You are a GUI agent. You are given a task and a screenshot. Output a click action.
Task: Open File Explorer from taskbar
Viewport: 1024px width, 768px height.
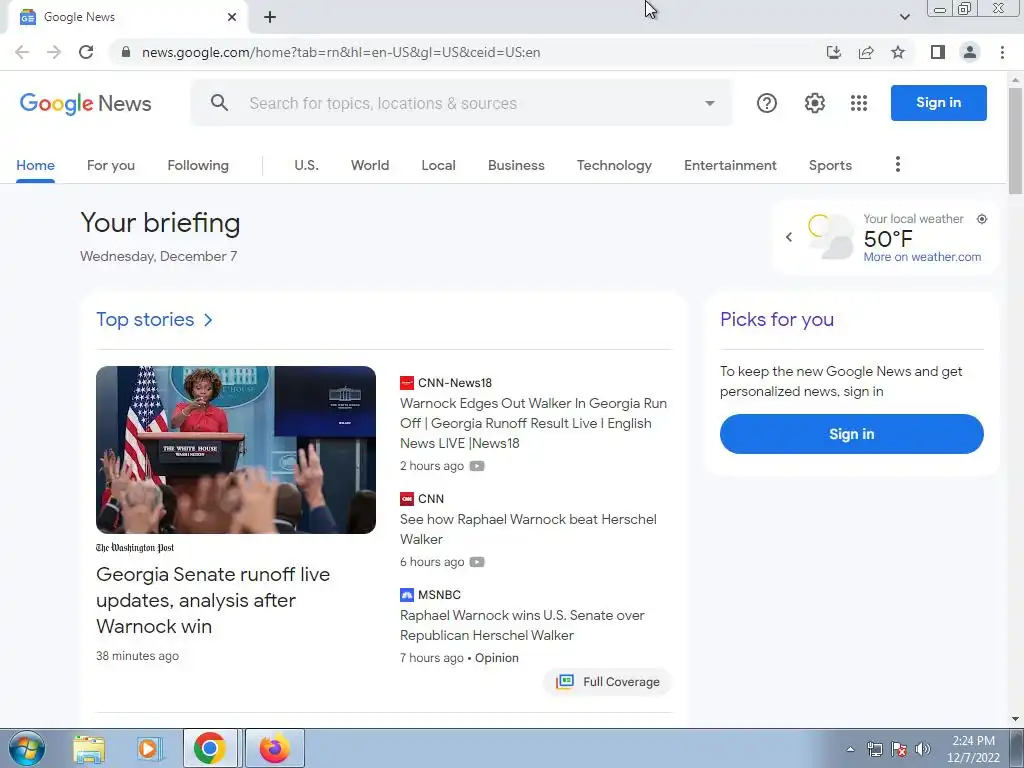pyautogui.click(x=89, y=748)
